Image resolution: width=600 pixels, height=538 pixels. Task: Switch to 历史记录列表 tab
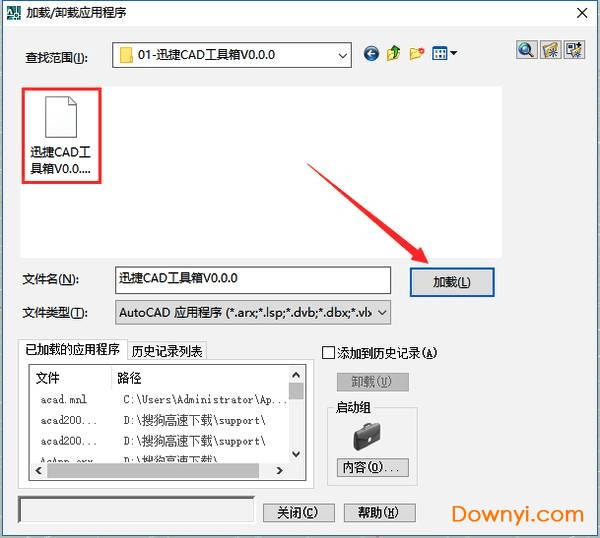[167, 351]
